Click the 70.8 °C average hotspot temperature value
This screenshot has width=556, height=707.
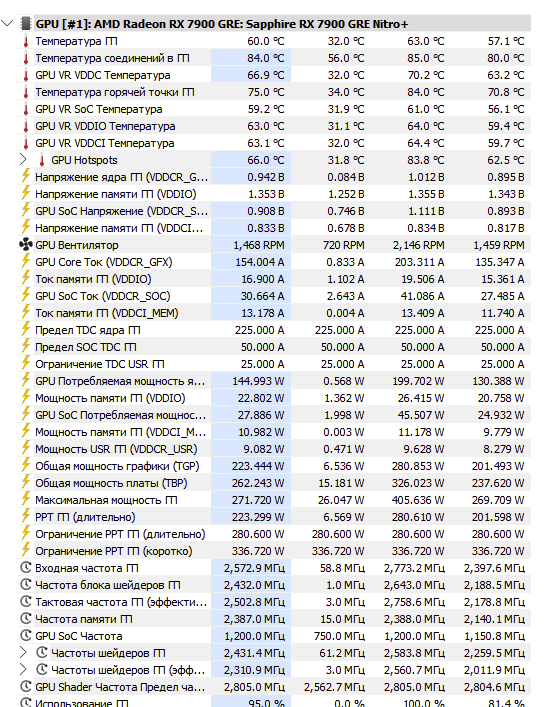[505, 92]
